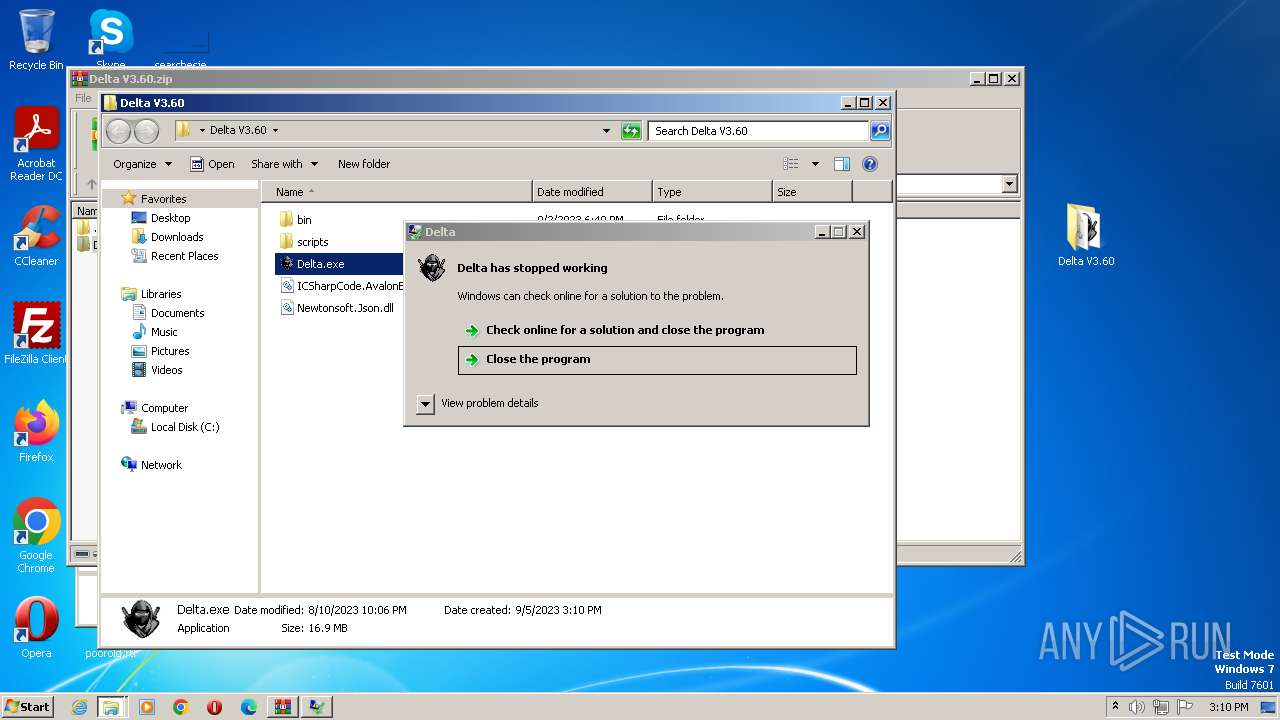
Task: Click the Explorer Forward navigation arrow
Action: click(x=146, y=131)
